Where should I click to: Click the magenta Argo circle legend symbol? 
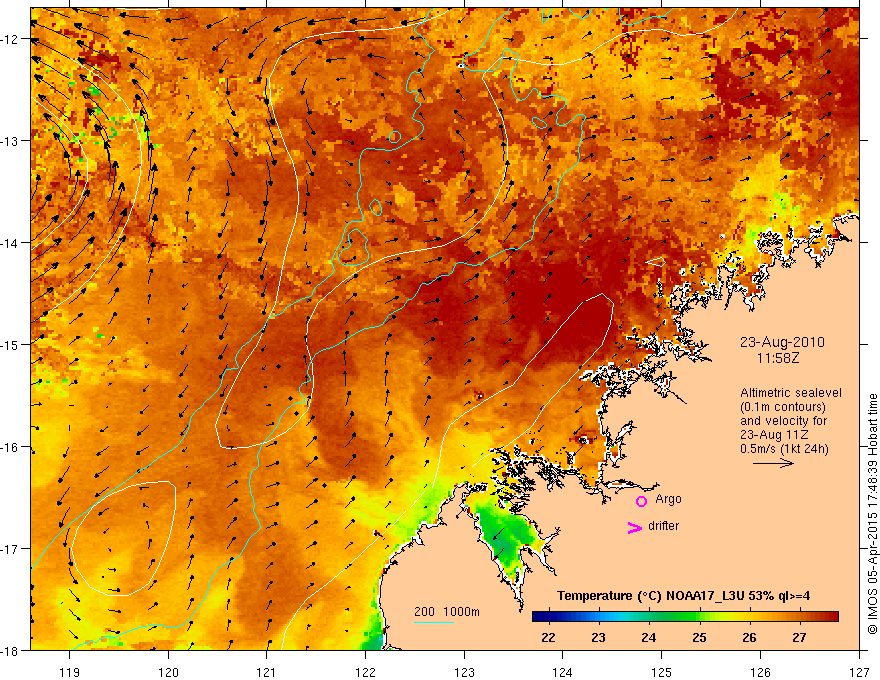(641, 501)
